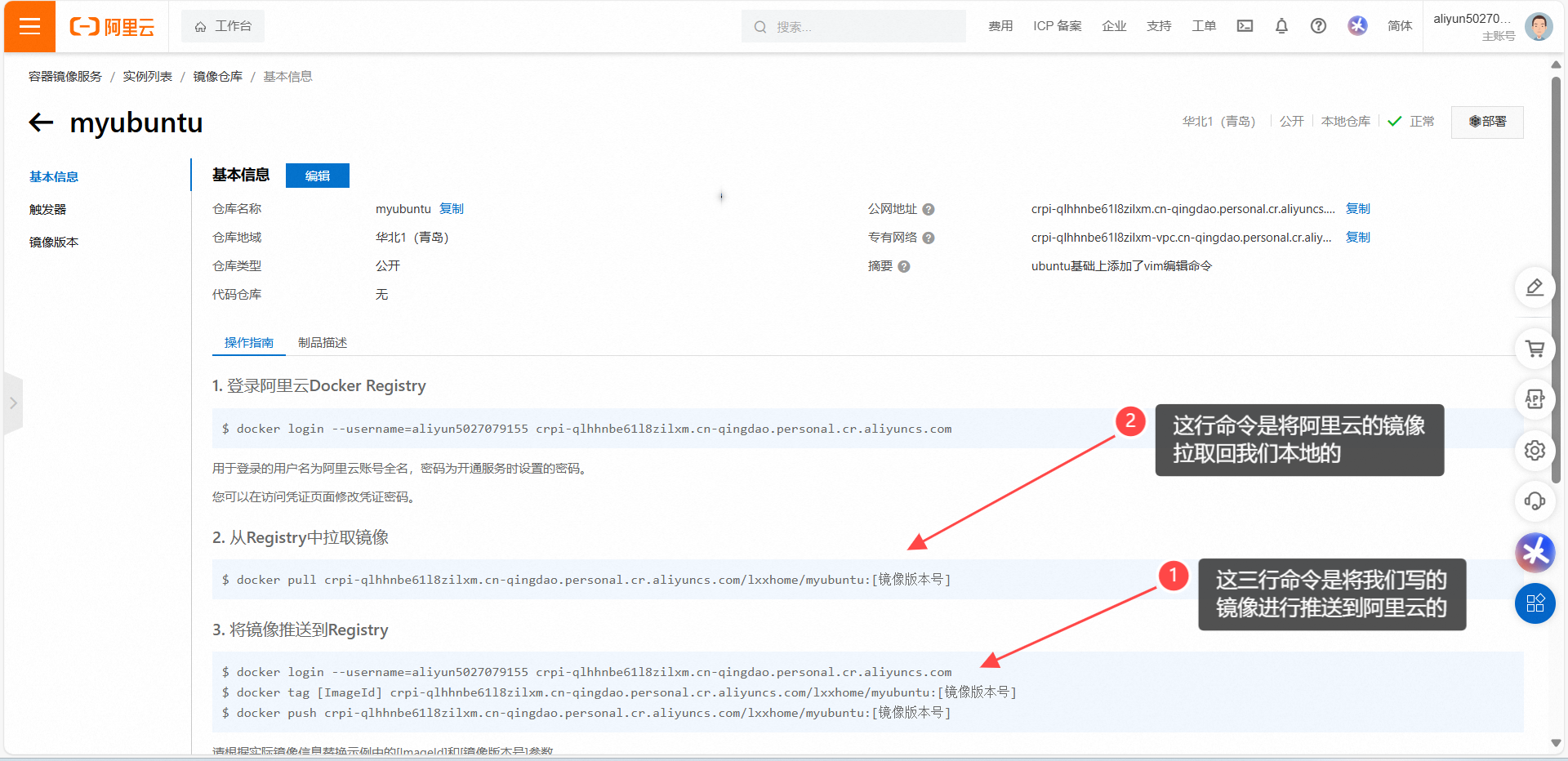
Task: Launch the Cloud Shell terminal icon
Action: 1245,26
